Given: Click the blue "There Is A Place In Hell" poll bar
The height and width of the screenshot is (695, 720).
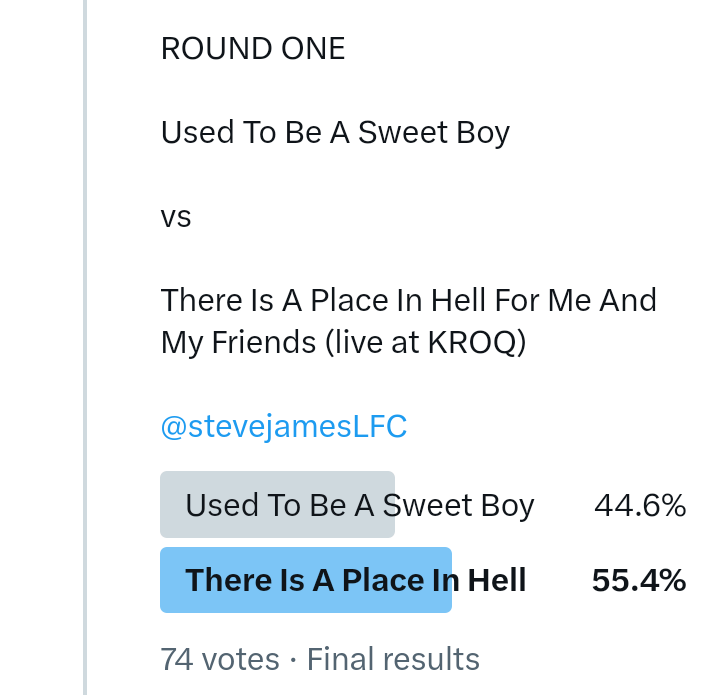Looking at the screenshot, I should point(305,580).
